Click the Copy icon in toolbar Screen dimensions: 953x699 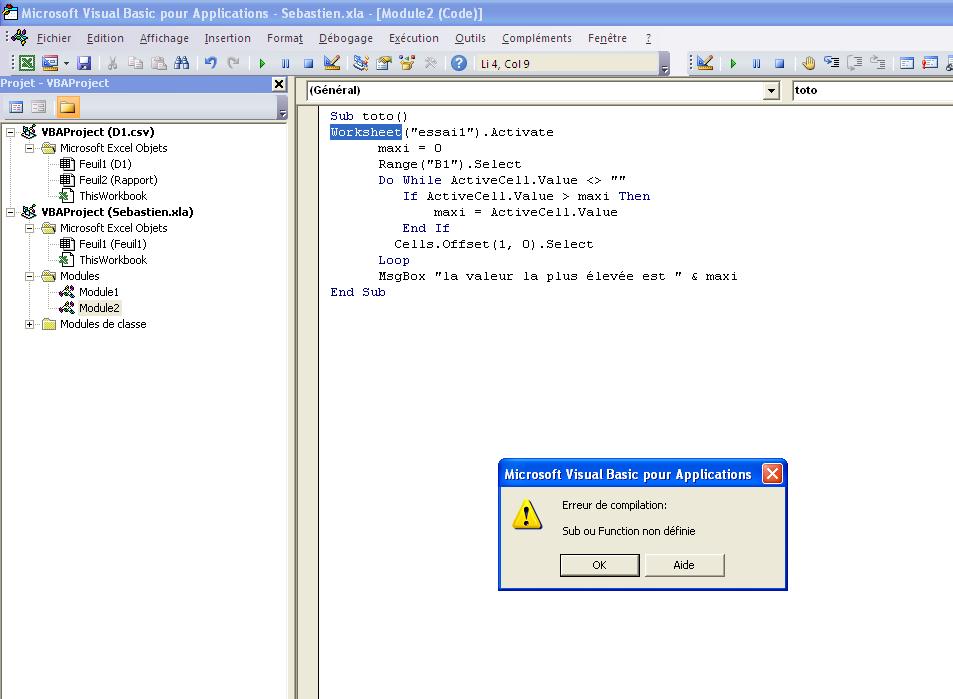pos(136,63)
